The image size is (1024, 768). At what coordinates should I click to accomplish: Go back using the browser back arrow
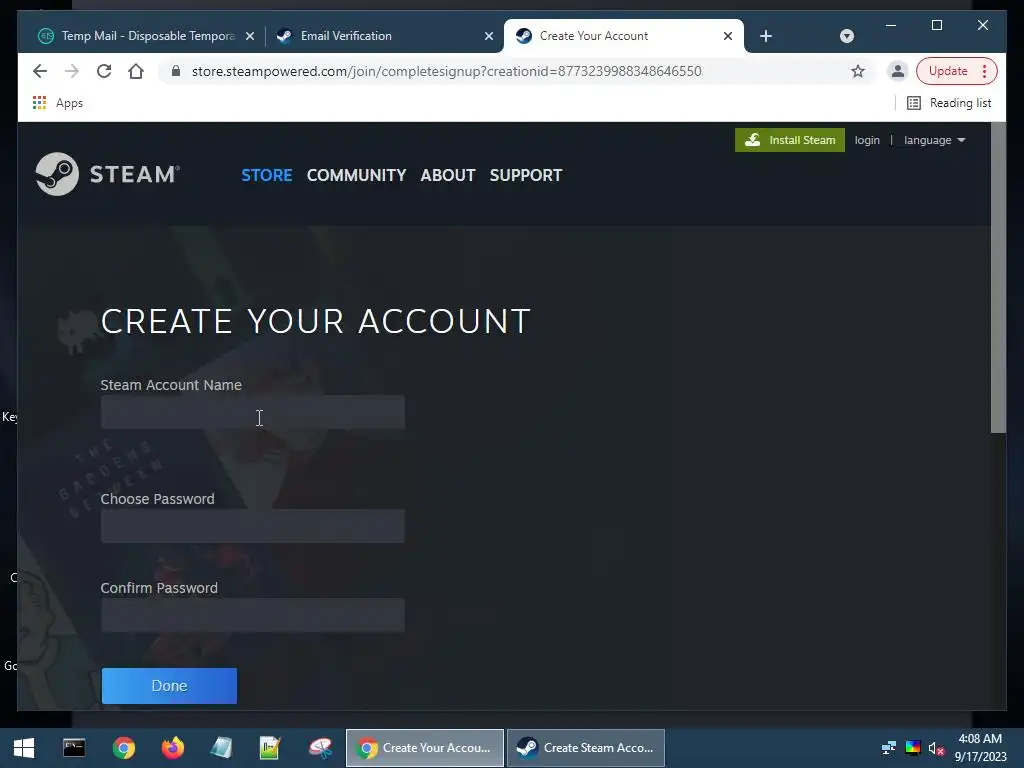pyautogui.click(x=40, y=71)
